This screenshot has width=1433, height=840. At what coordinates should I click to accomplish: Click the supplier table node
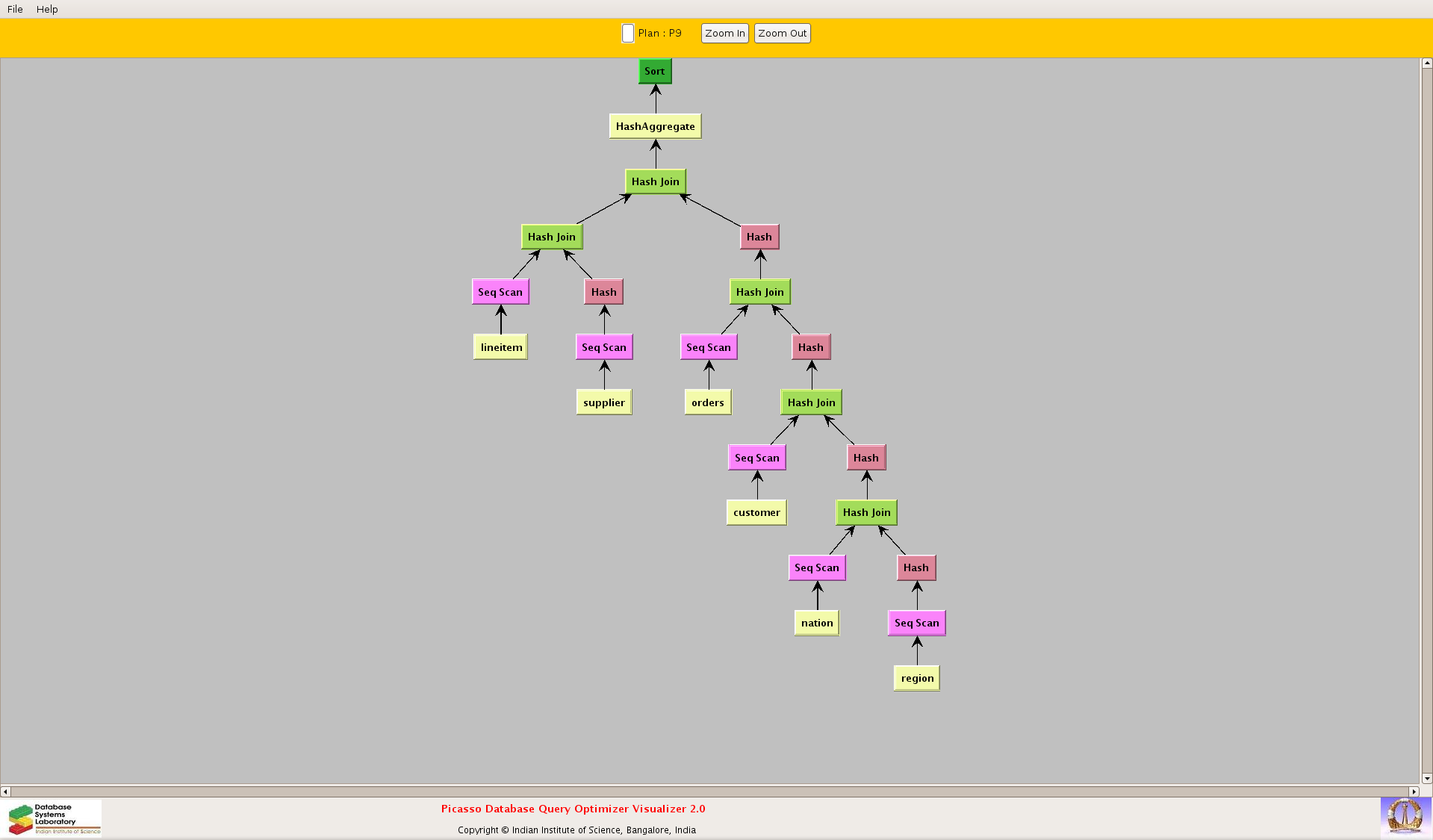[x=603, y=402]
